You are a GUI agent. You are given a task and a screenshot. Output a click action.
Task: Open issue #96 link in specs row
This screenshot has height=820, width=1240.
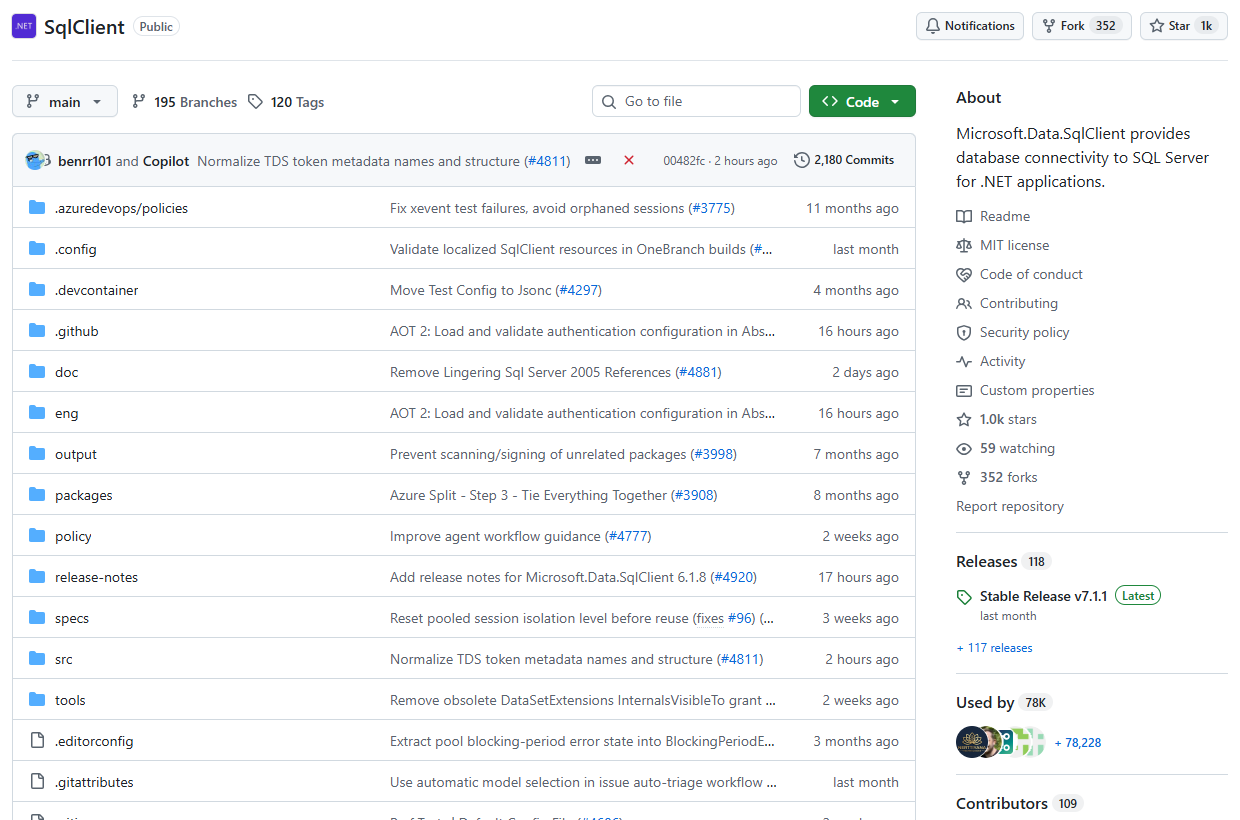pyautogui.click(x=740, y=618)
